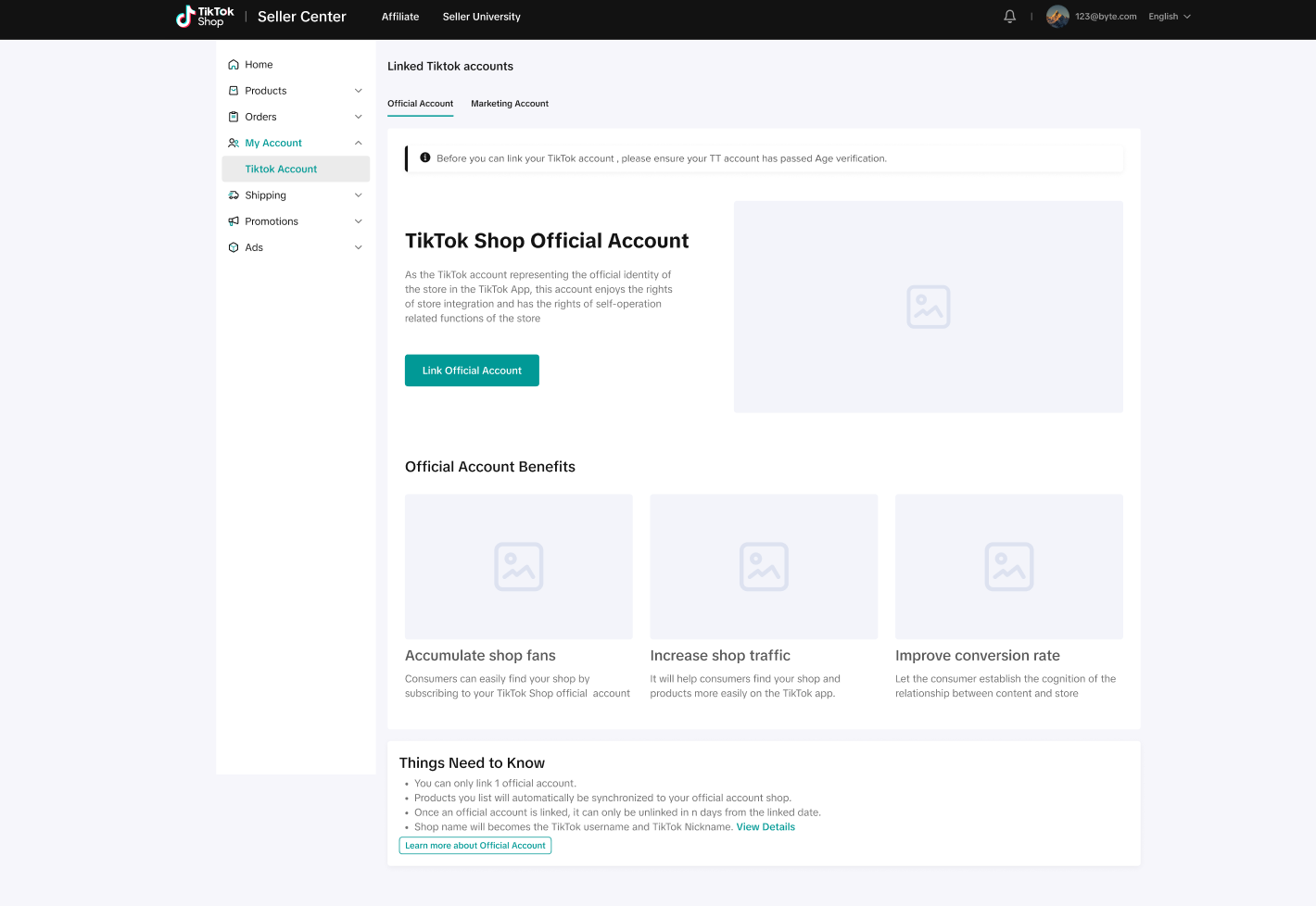Click the Seller Center title
This screenshot has width=1316, height=906.
tap(302, 17)
